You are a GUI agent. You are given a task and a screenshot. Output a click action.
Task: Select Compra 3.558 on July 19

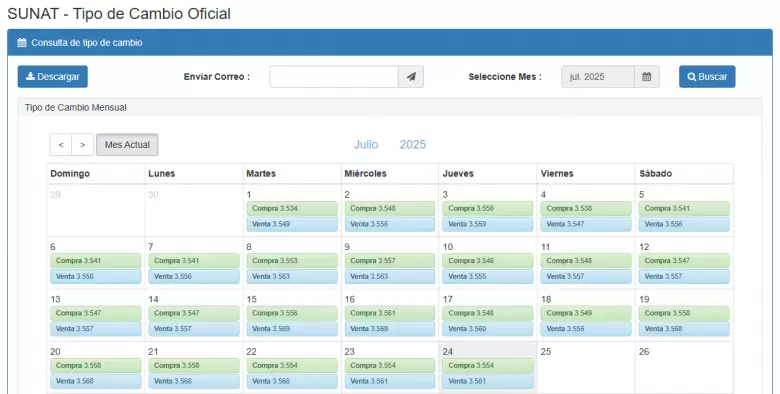[x=684, y=313]
